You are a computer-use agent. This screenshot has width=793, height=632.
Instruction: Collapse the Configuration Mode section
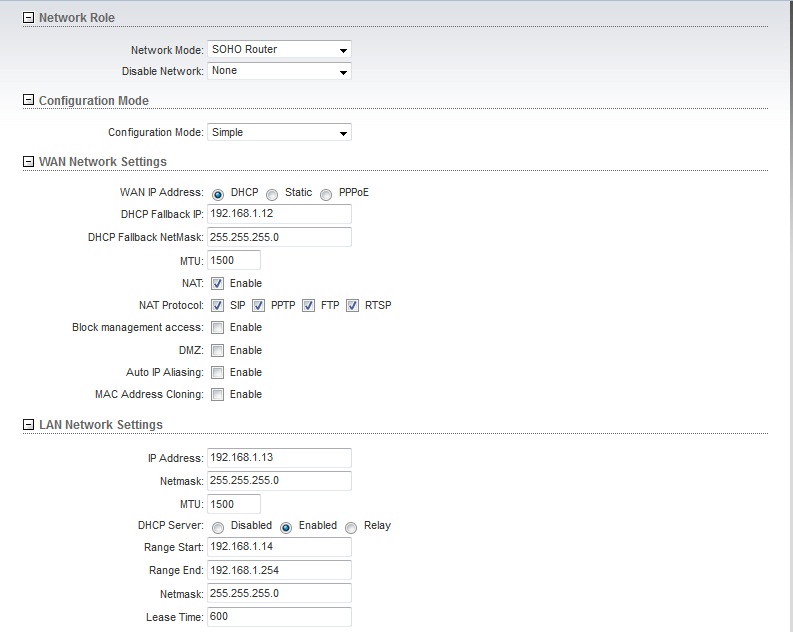pos(28,101)
